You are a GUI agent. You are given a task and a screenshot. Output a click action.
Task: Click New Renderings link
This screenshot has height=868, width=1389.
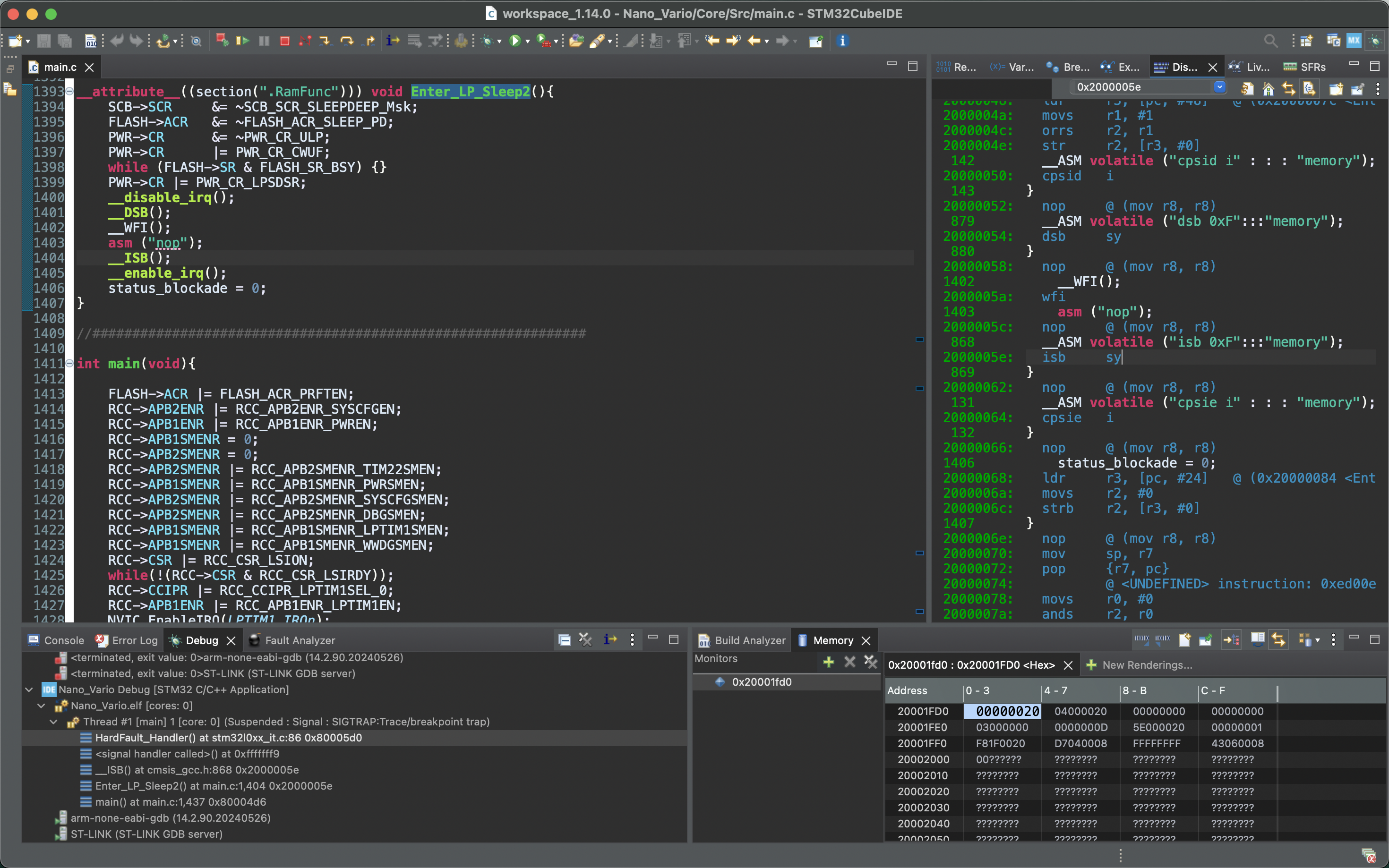(1139, 665)
